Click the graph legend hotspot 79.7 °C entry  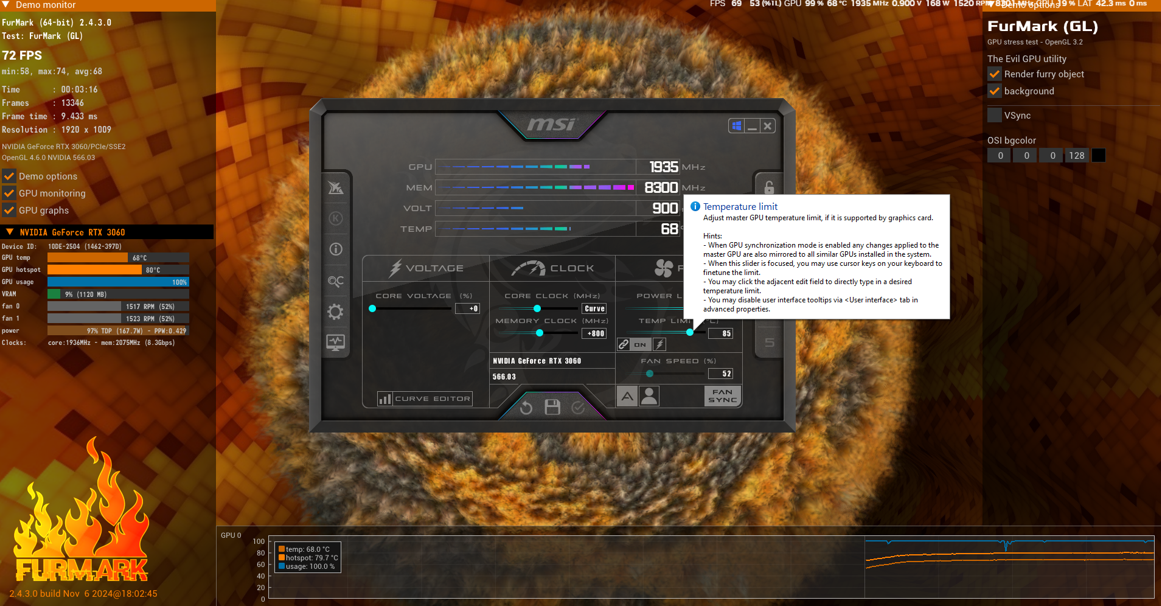pyautogui.click(x=308, y=558)
